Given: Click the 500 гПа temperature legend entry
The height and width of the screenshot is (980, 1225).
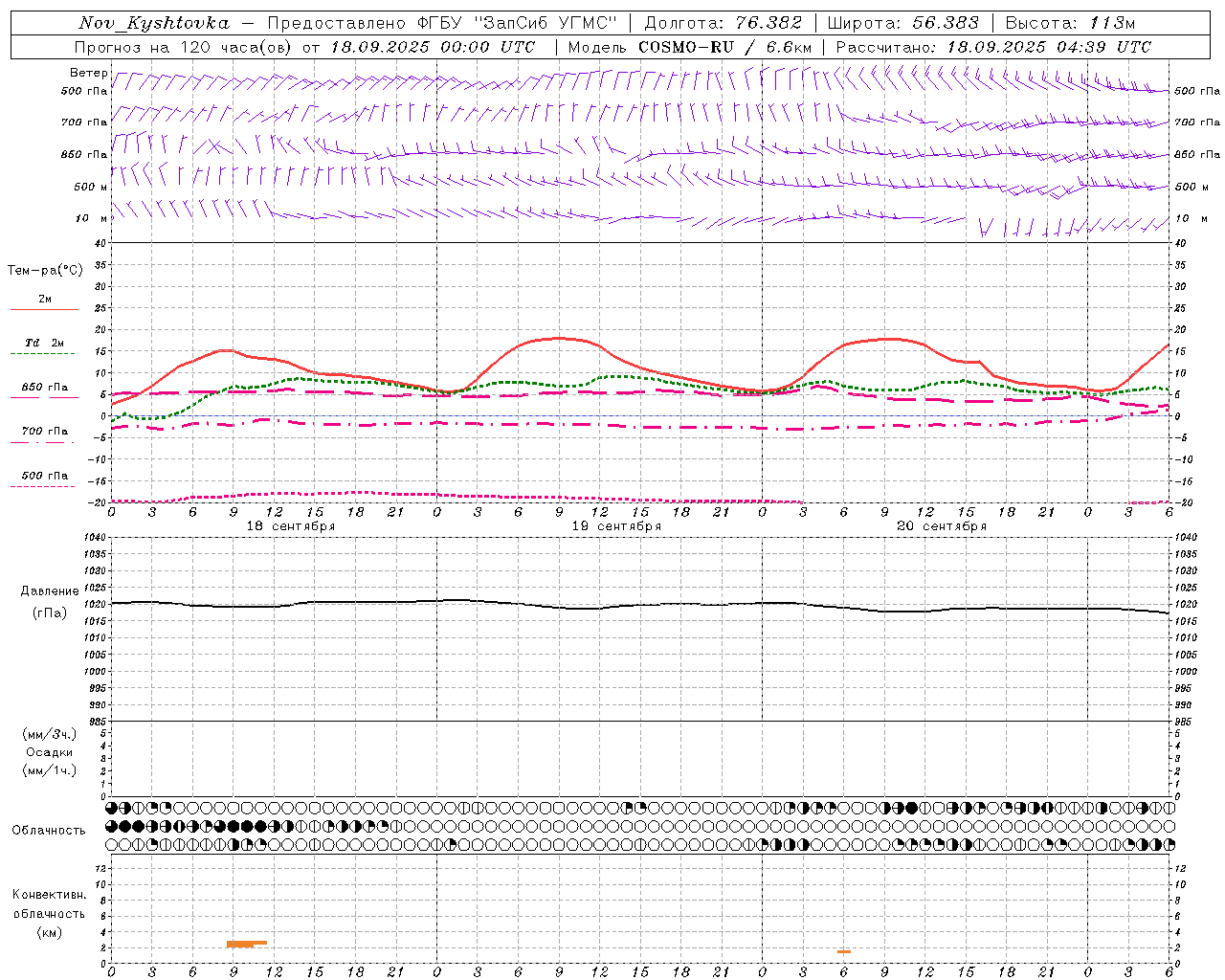Looking at the screenshot, I should pos(44,476).
